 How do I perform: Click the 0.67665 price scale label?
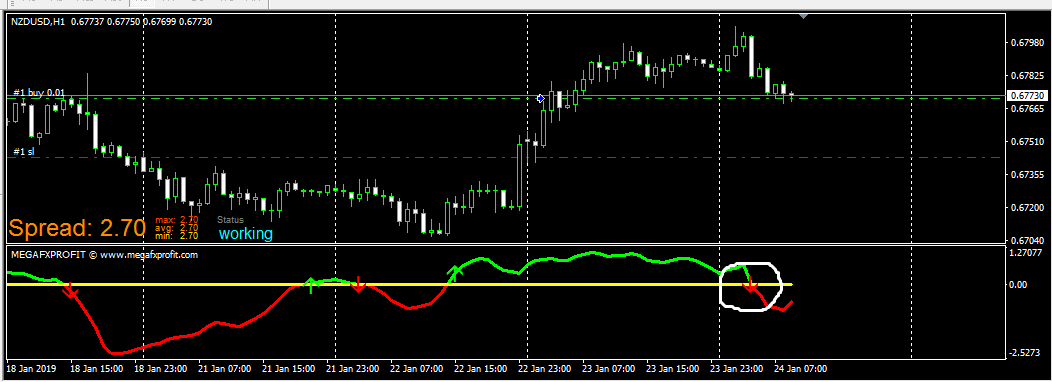point(1027,109)
